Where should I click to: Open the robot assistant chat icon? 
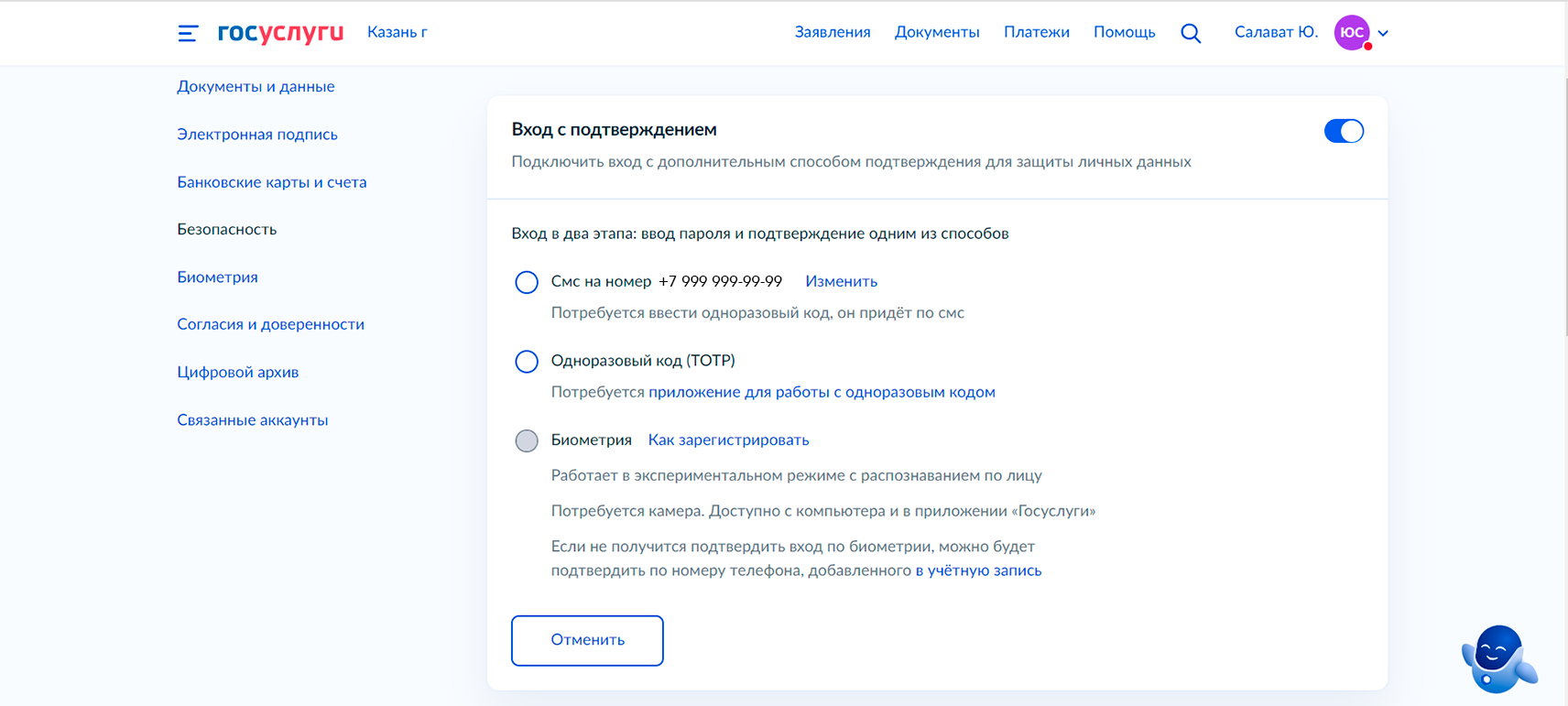(1497, 658)
